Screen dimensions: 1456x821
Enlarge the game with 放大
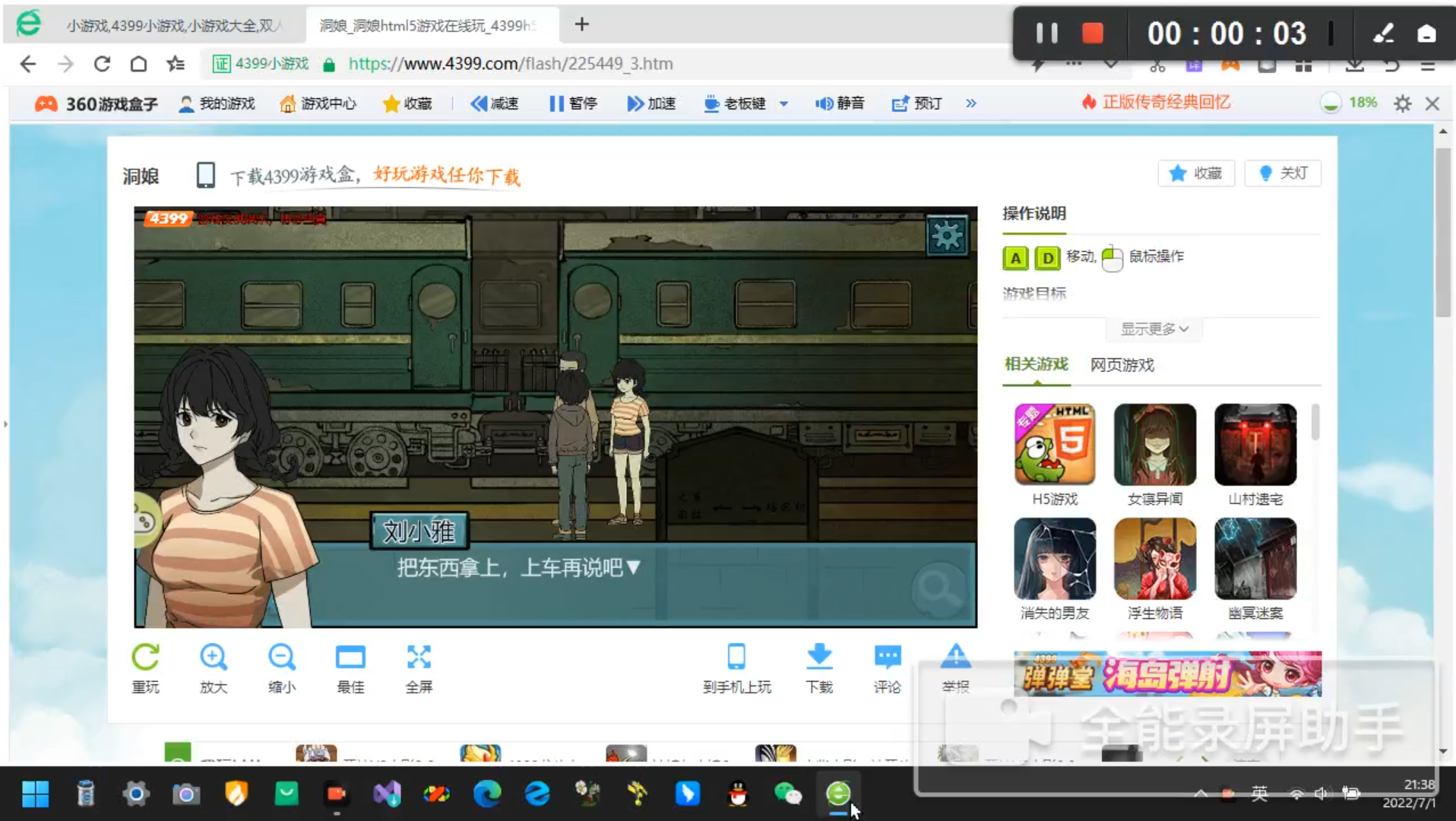[x=214, y=668]
